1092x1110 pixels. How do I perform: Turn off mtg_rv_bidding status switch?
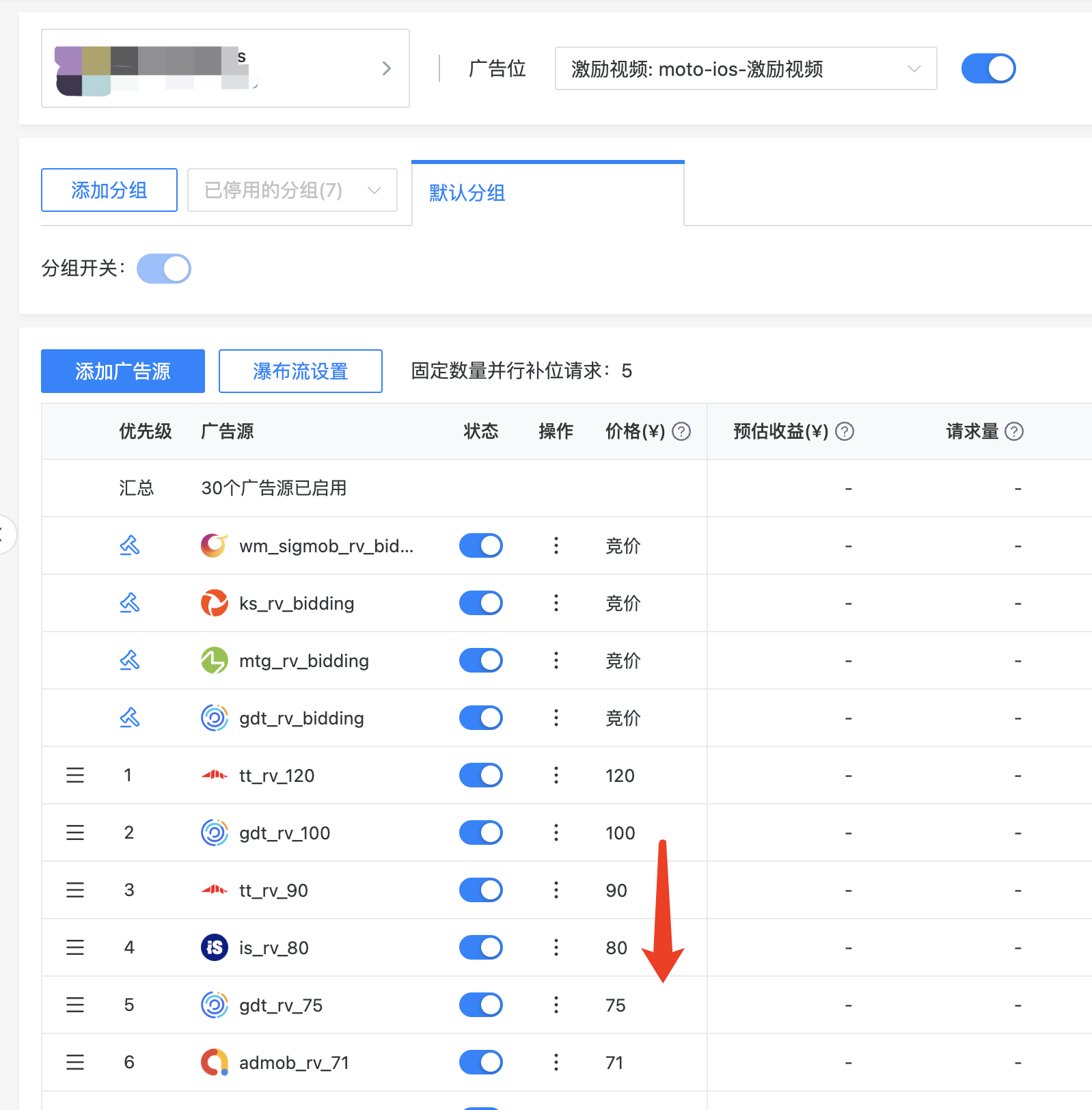pos(481,660)
